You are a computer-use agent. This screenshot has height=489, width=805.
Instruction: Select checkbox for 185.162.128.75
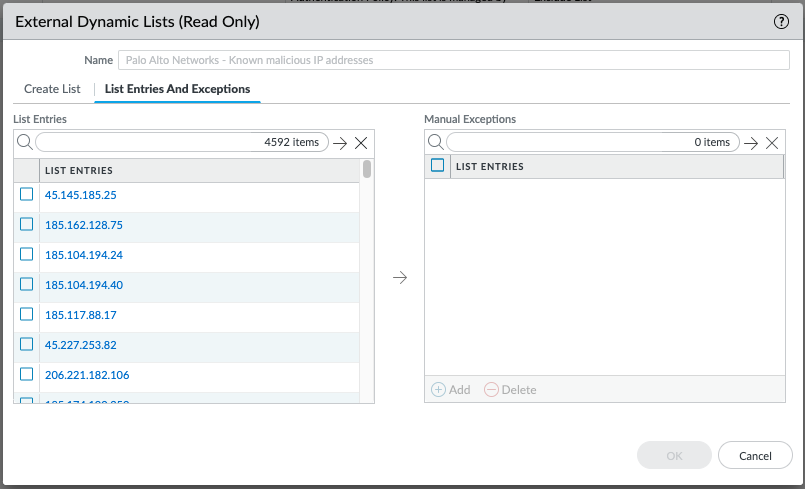[27, 224]
